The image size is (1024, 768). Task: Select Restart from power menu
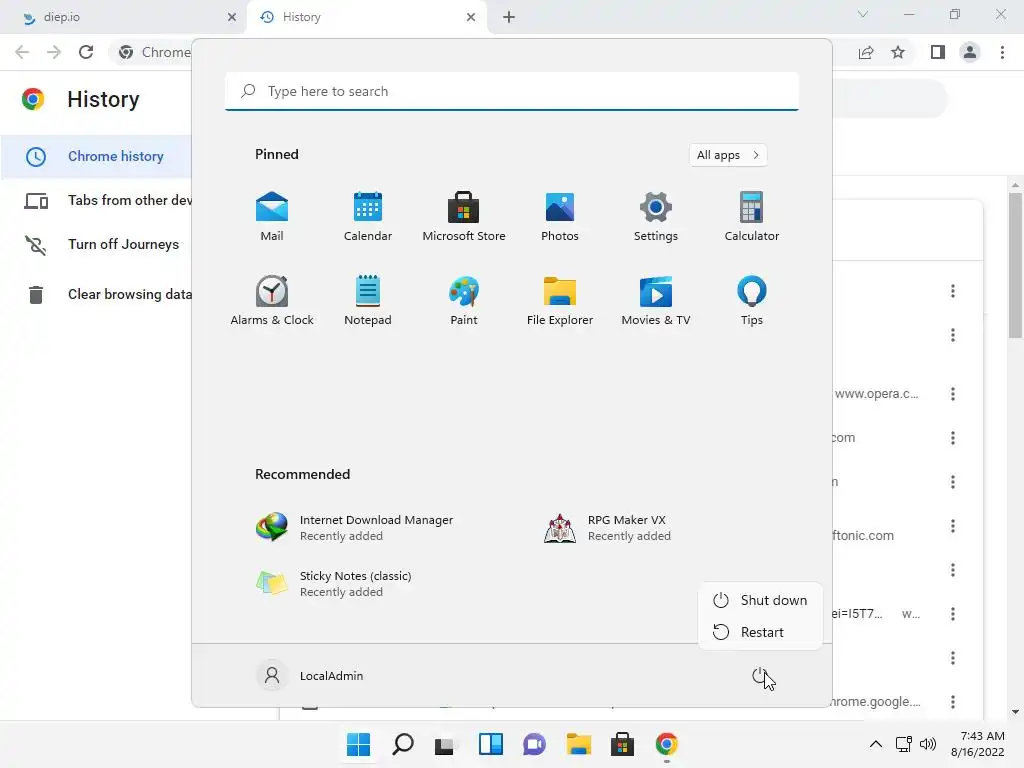pos(760,632)
